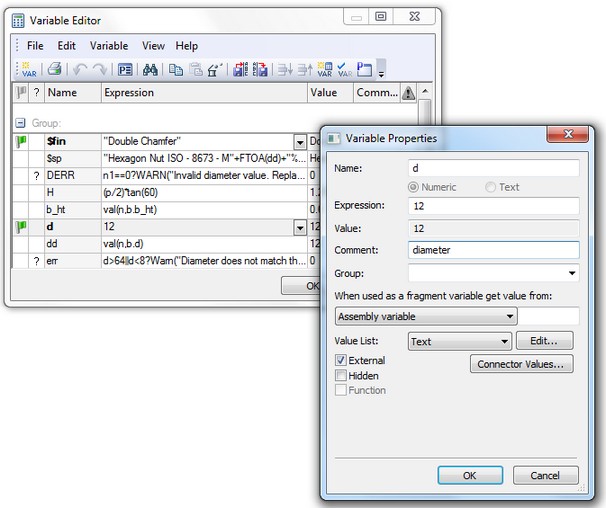Click the New Variable toolbar icon

click(29, 70)
